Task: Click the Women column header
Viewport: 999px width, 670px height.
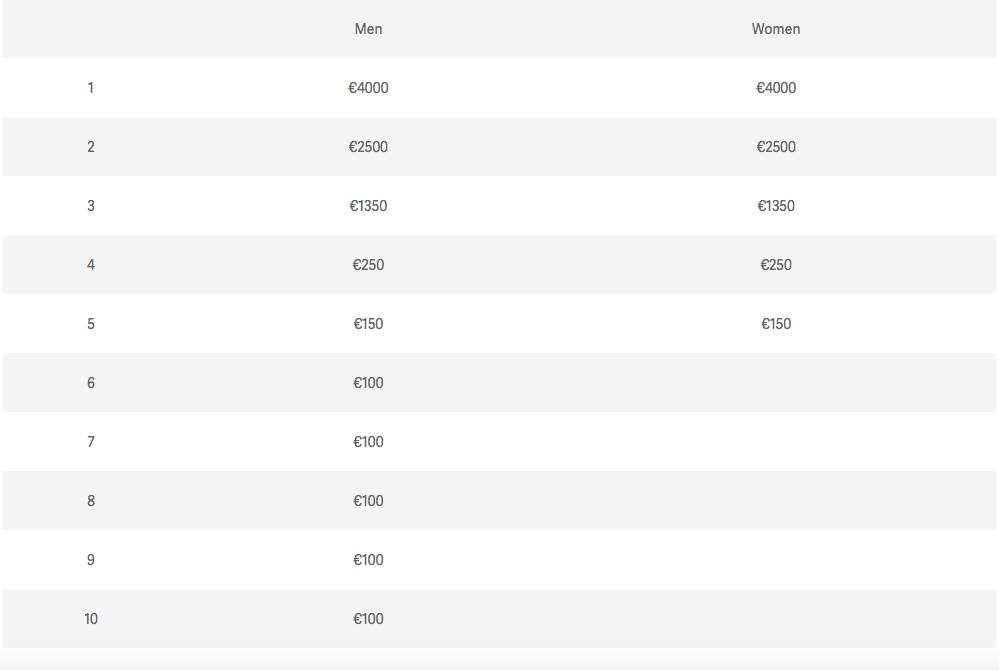Action: 776,29
